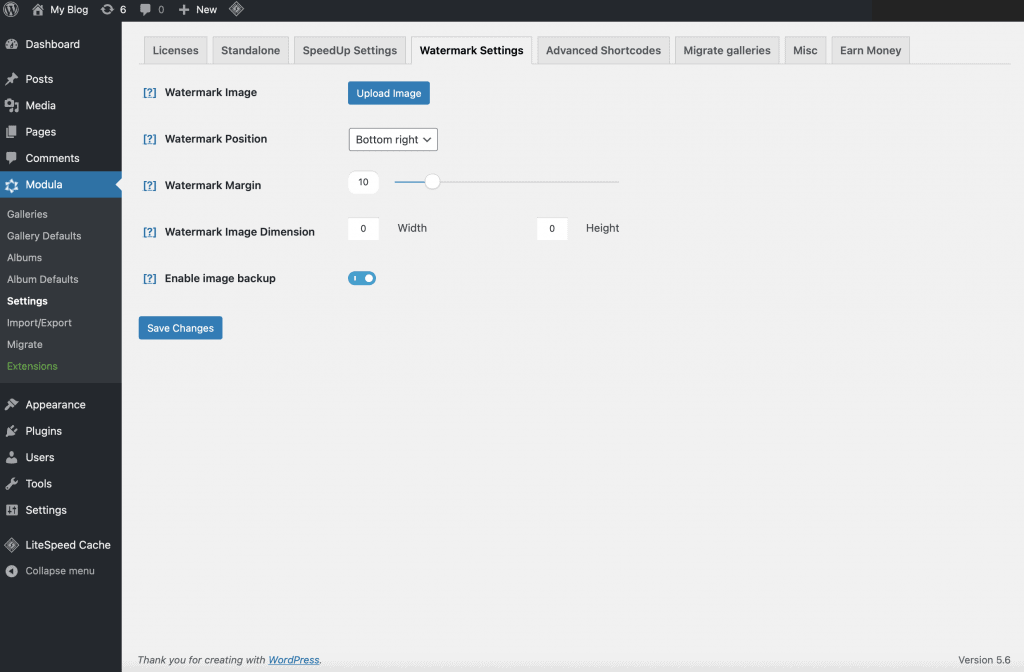The image size is (1024, 672).
Task: Open the Appearance menu
Action: click(55, 405)
